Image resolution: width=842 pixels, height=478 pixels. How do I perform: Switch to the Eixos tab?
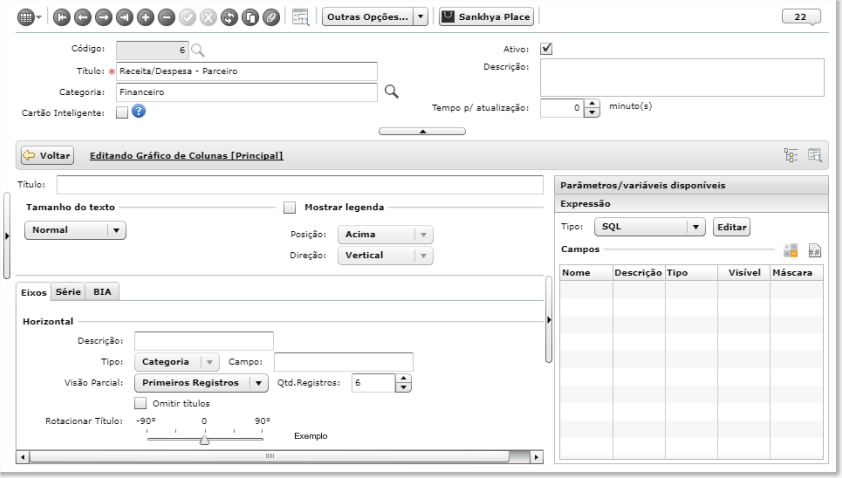pos(33,292)
